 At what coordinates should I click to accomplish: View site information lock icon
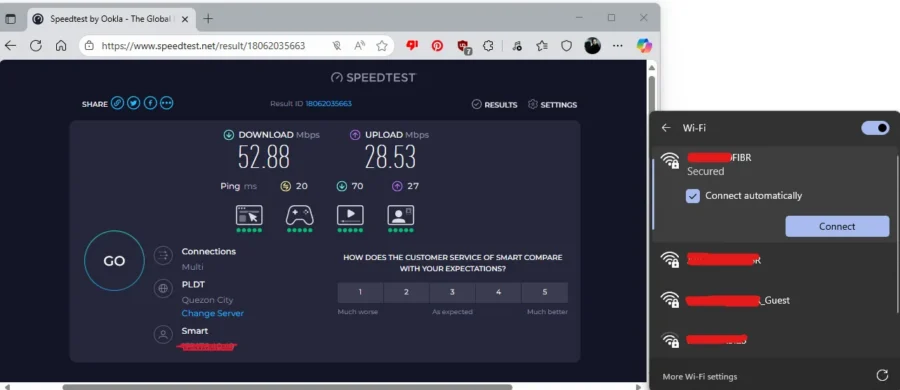(89, 46)
